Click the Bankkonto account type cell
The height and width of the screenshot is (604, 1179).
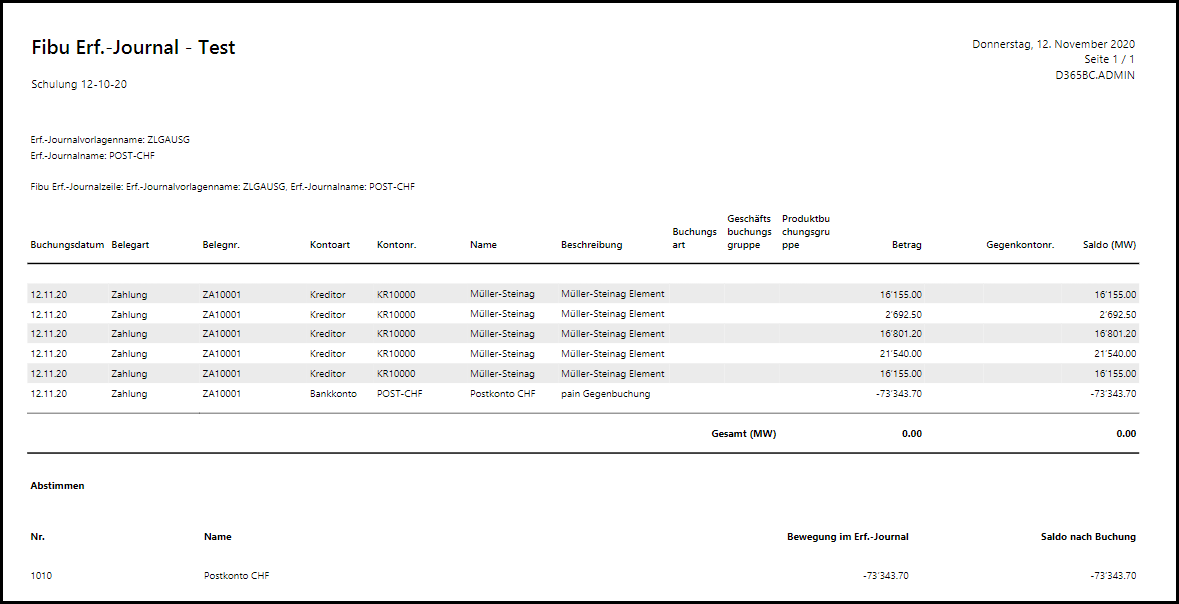[333, 394]
